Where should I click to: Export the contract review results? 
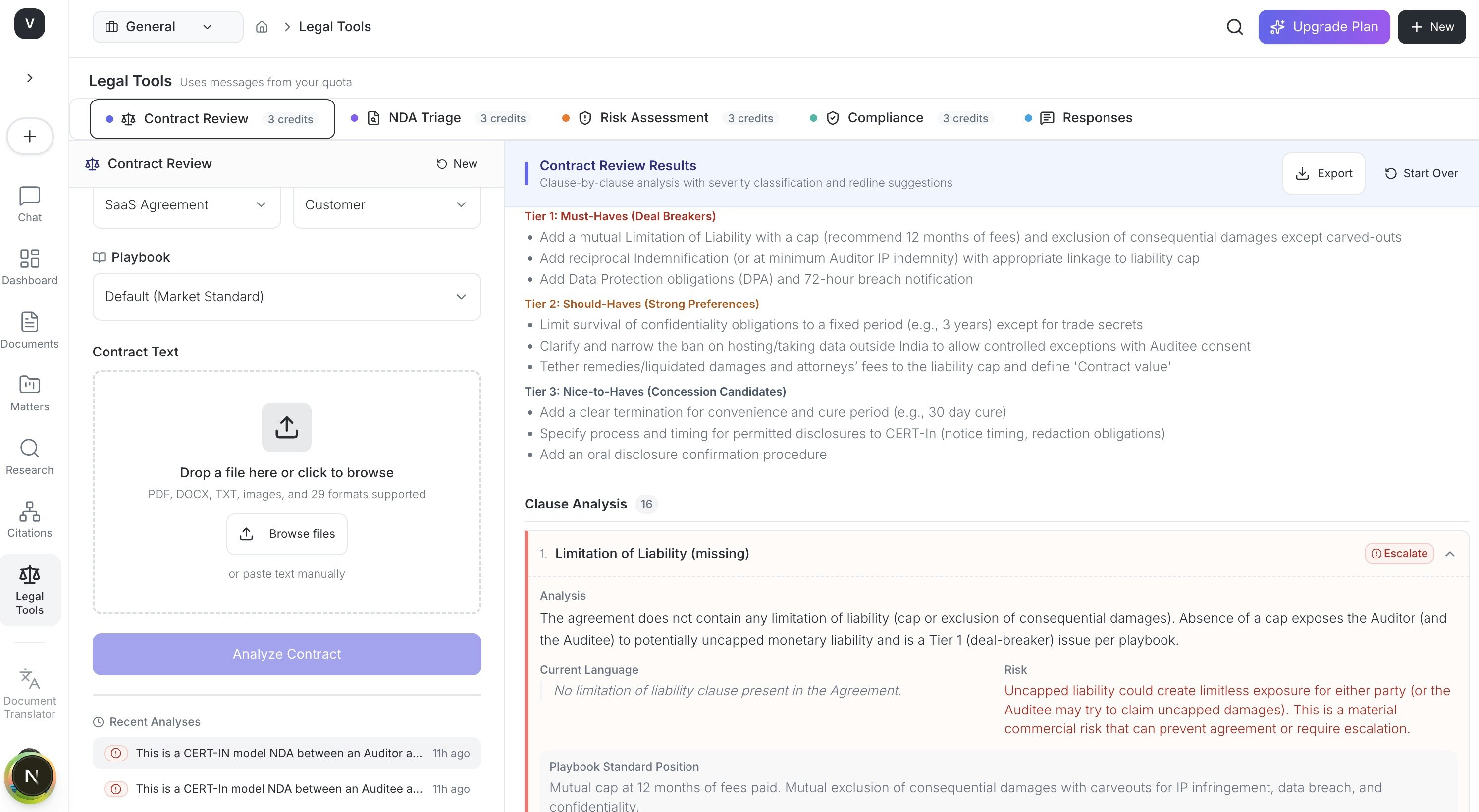(1324, 173)
